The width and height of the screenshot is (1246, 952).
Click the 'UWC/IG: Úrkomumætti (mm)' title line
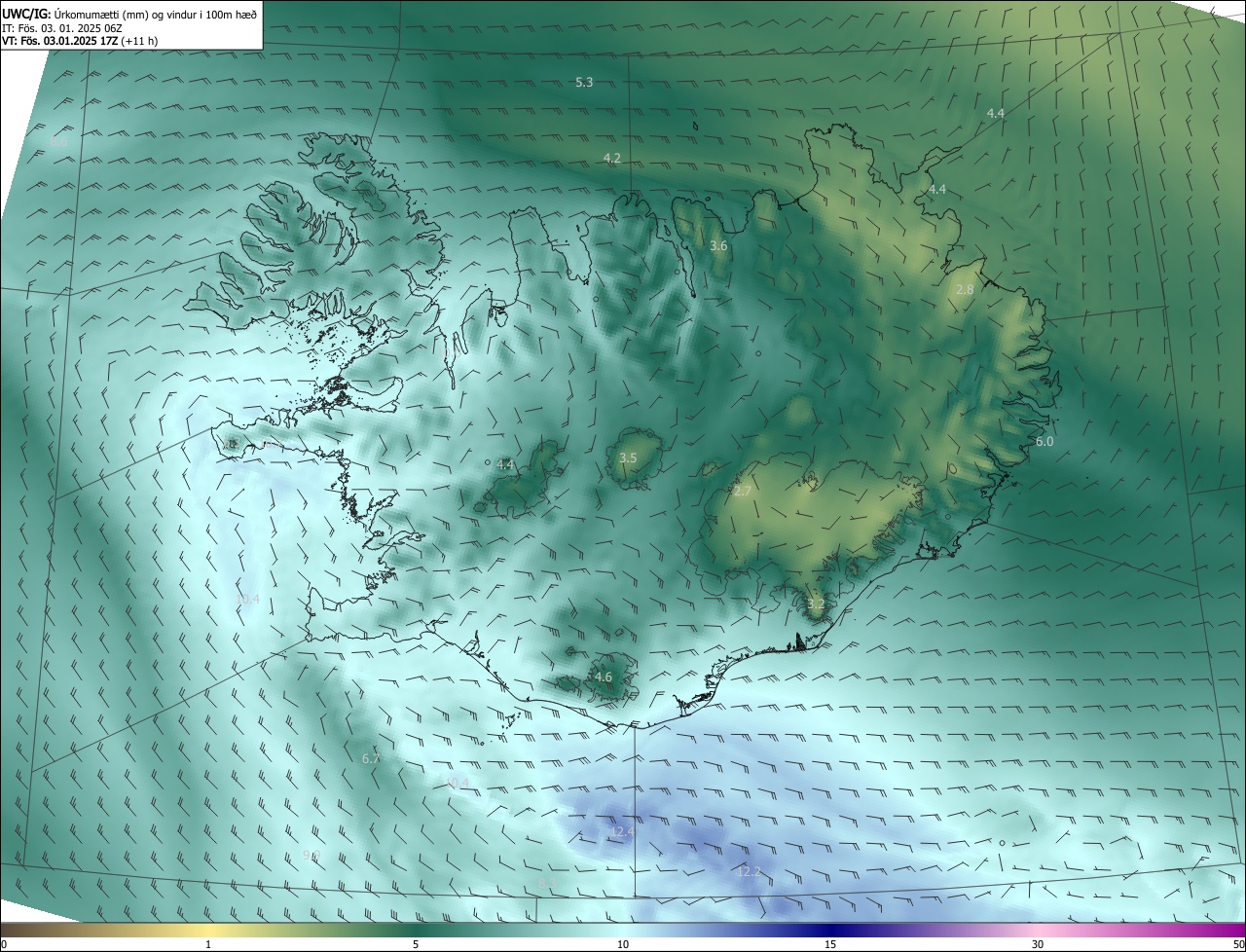[130, 13]
